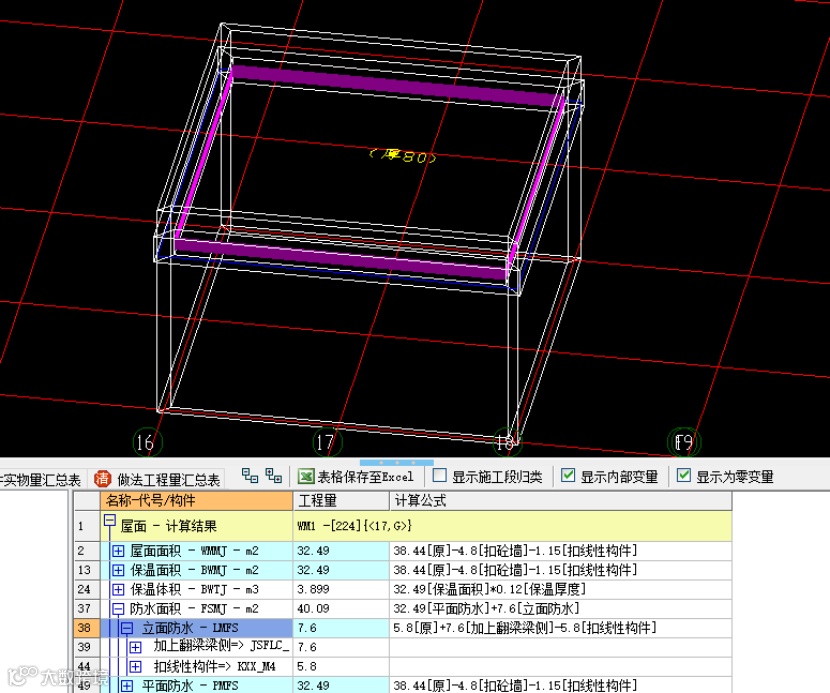Click the quantity cell 40.09
Image resolution: width=830 pixels, height=693 pixels.
coord(341,609)
